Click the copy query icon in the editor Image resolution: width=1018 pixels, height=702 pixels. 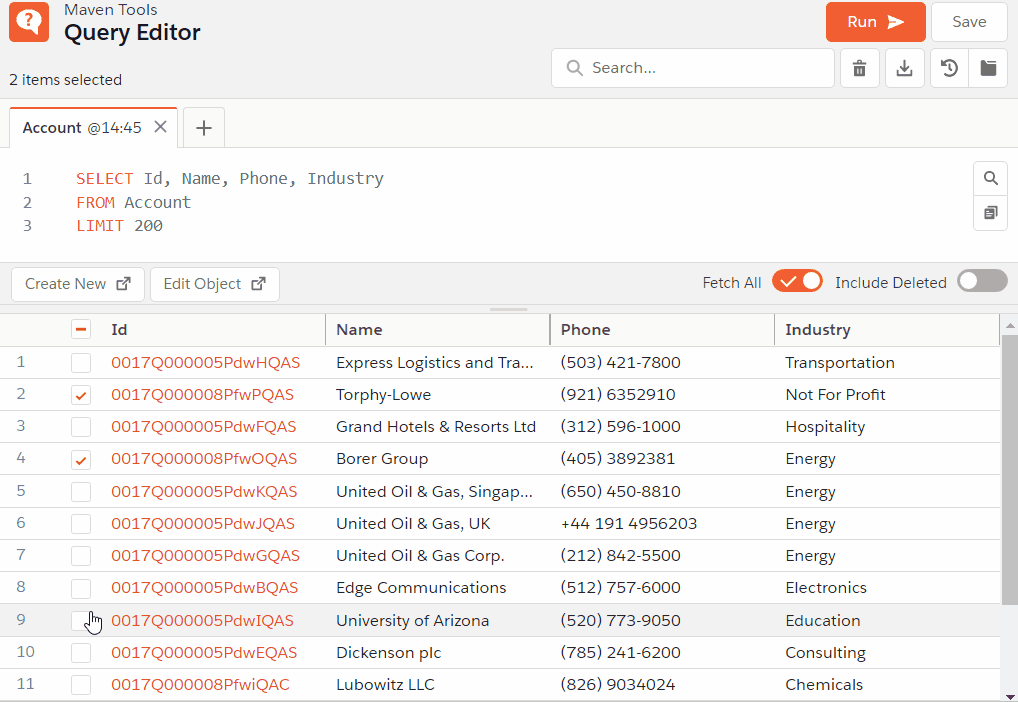click(x=990, y=213)
